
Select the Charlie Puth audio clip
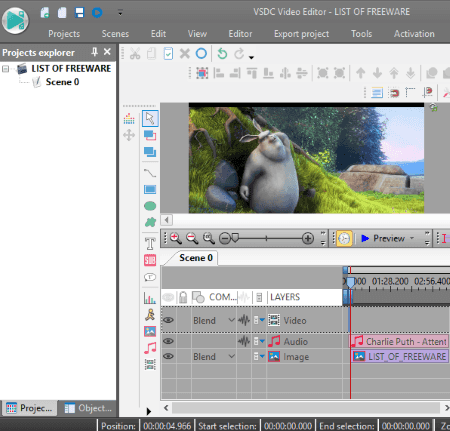(399, 341)
